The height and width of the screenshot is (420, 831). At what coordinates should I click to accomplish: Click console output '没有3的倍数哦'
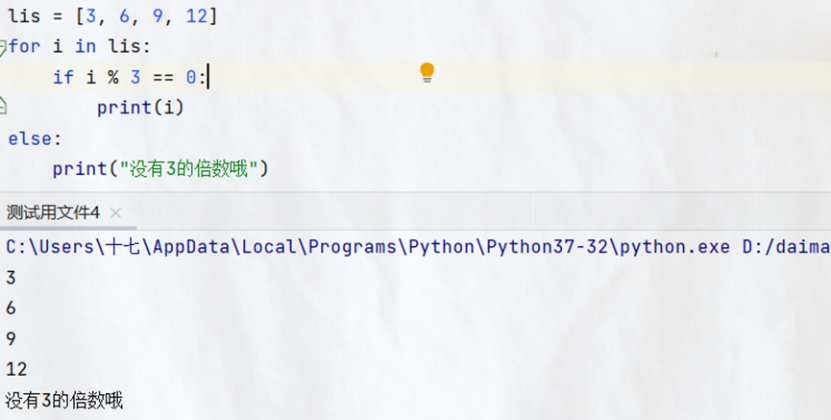tap(64, 400)
